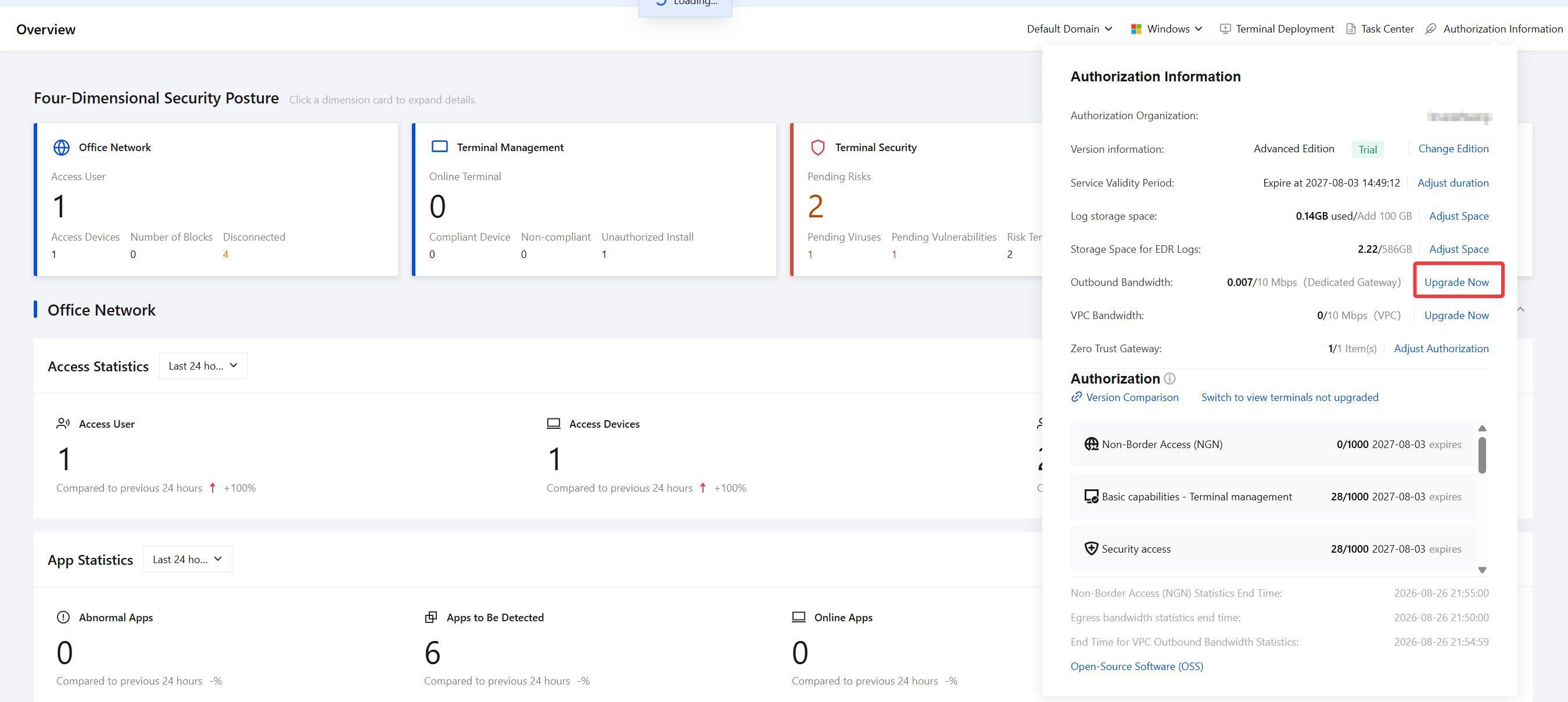Screen dimensions: 1568x702
Task: Click the Abnormal Apps warning icon
Action: (x=63, y=617)
